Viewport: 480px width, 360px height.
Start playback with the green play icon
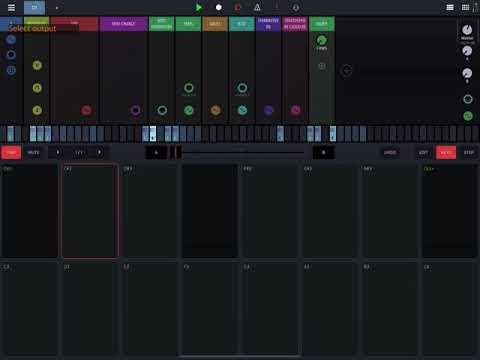coord(199,7)
